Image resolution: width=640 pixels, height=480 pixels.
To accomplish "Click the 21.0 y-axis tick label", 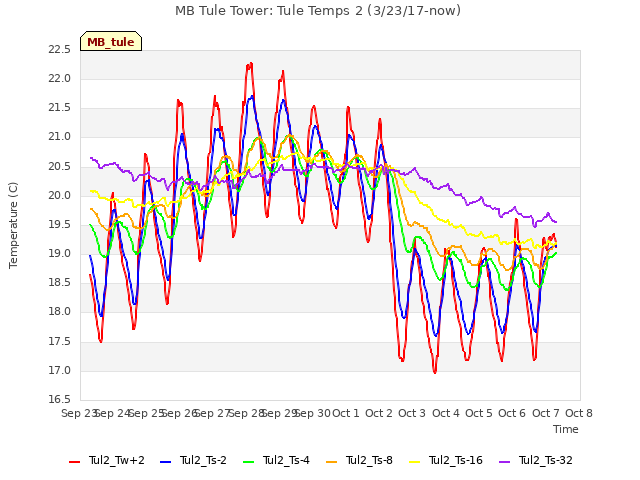I will (60, 137).
